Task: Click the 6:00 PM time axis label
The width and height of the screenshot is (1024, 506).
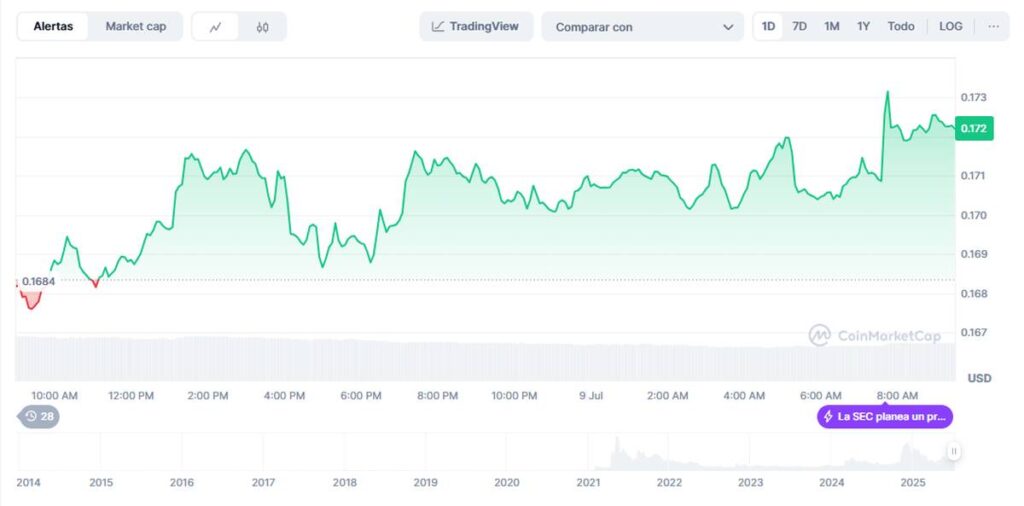Action: [x=360, y=396]
